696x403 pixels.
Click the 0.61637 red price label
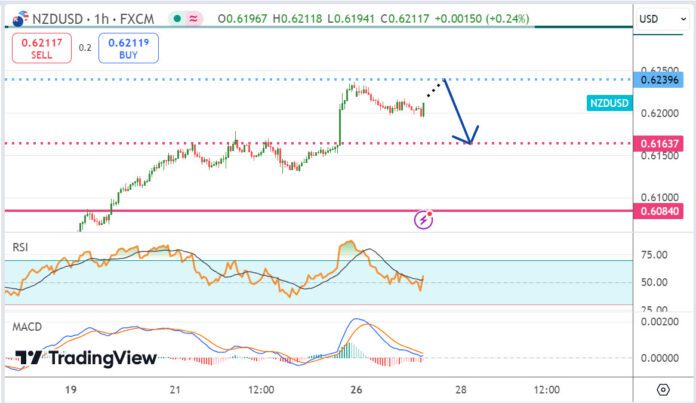(x=665, y=144)
